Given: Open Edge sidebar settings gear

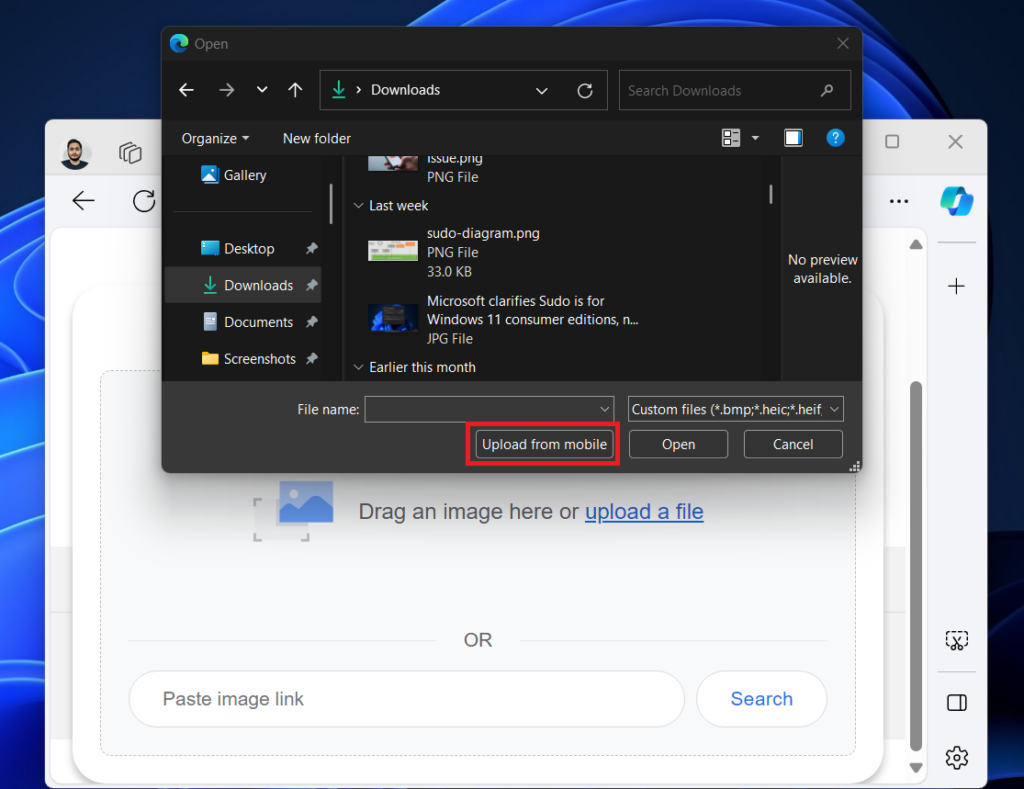Looking at the screenshot, I should pyautogui.click(x=956, y=758).
